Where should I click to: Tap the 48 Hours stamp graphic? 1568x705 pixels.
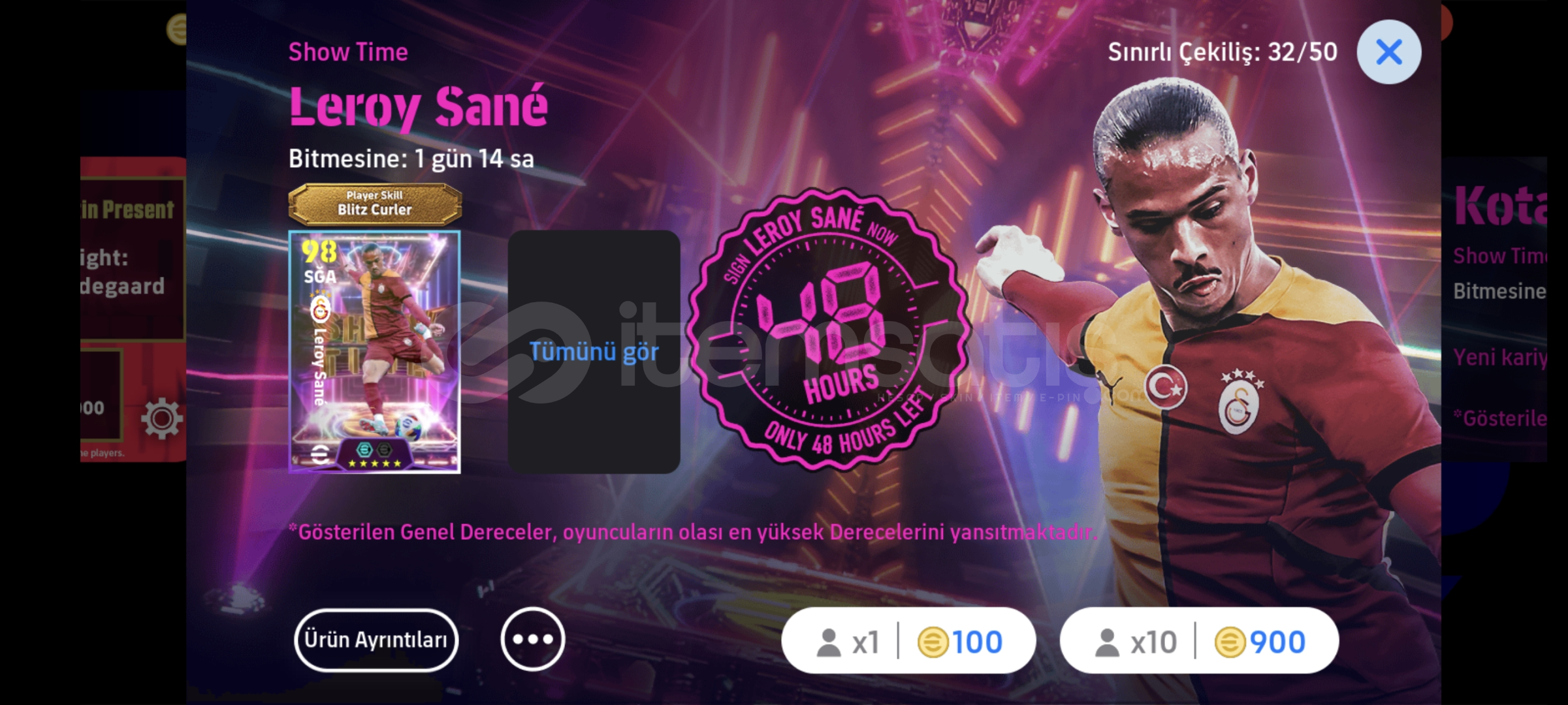point(827,328)
